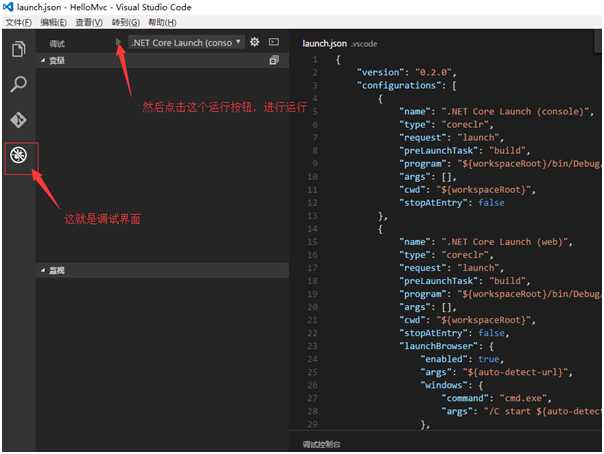Click the "cmd.exe" command value
Screen dimensions: 604x454
point(523,398)
